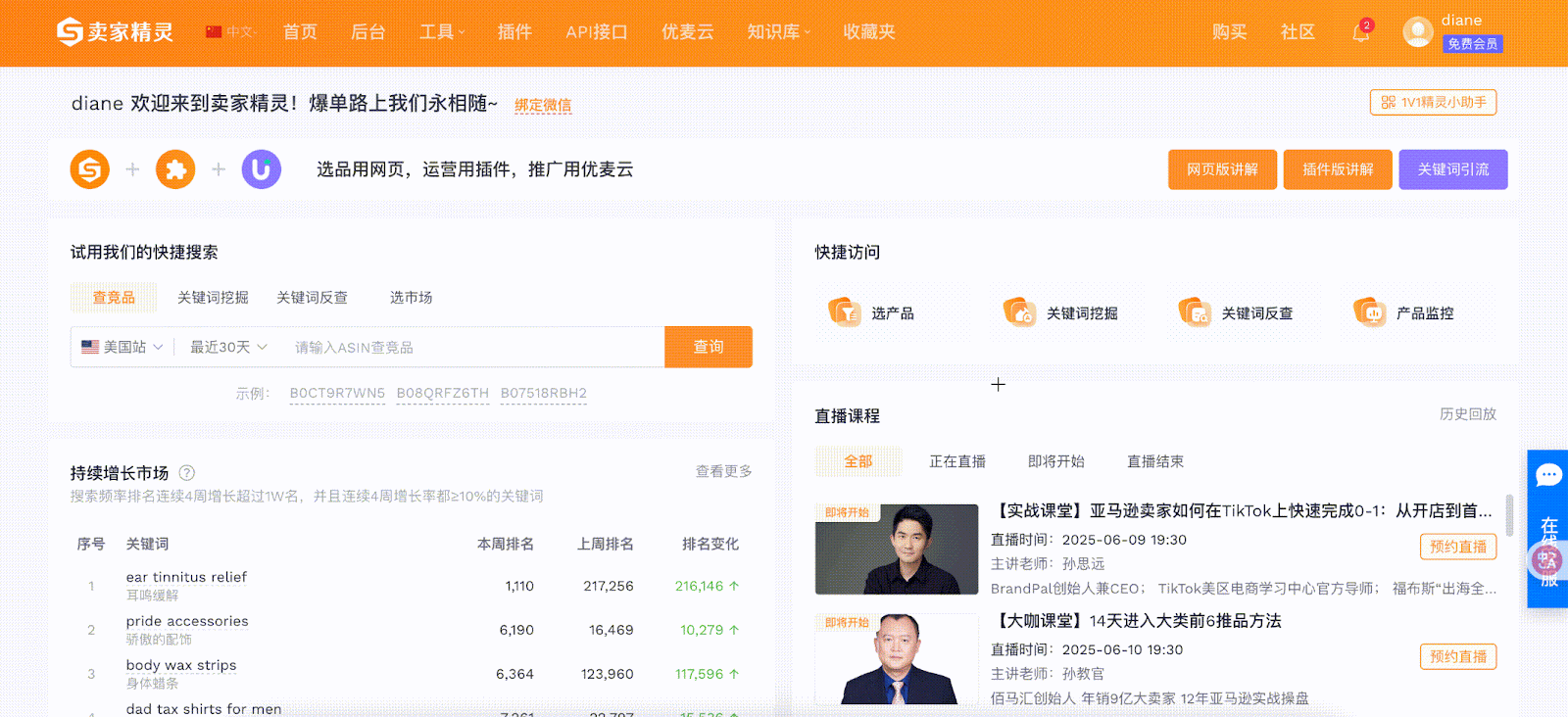The height and width of the screenshot is (717, 1568).
Task: Select the 关键词挖掘 search tab
Action: [213, 298]
